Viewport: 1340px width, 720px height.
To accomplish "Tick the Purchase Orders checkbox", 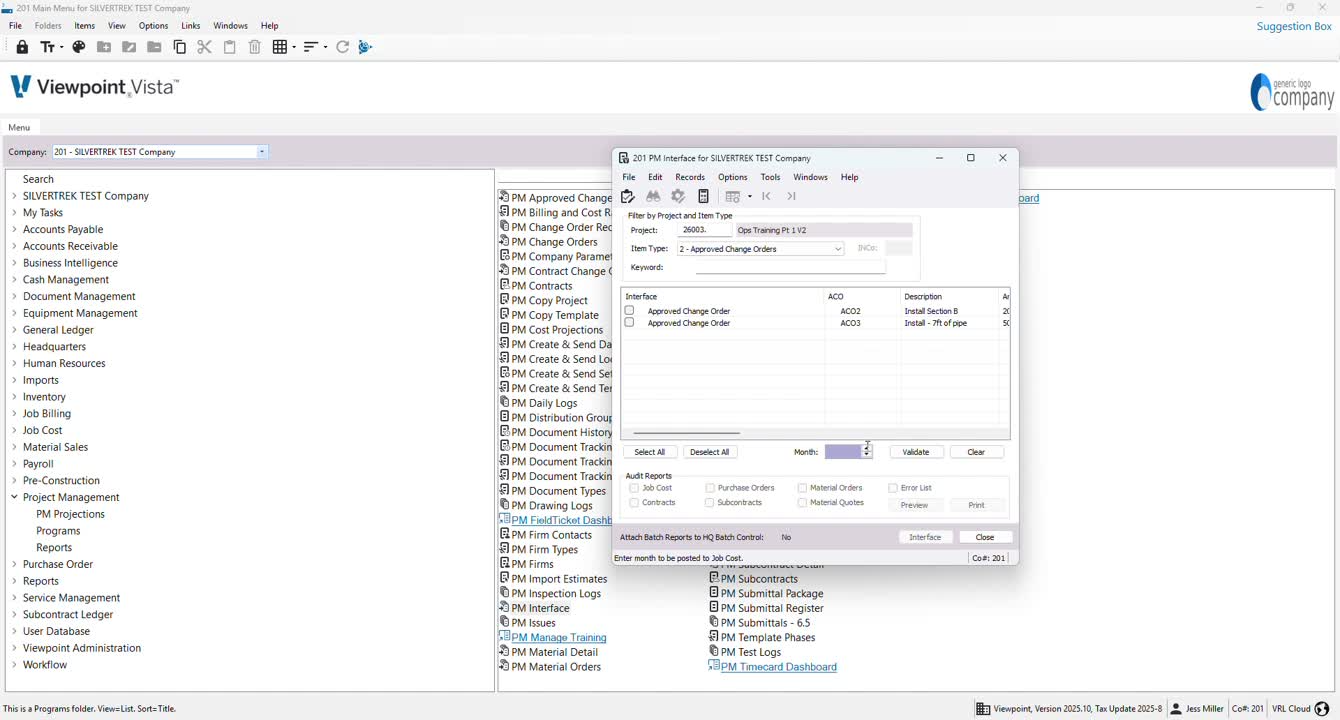I will pyautogui.click(x=710, y=488).
